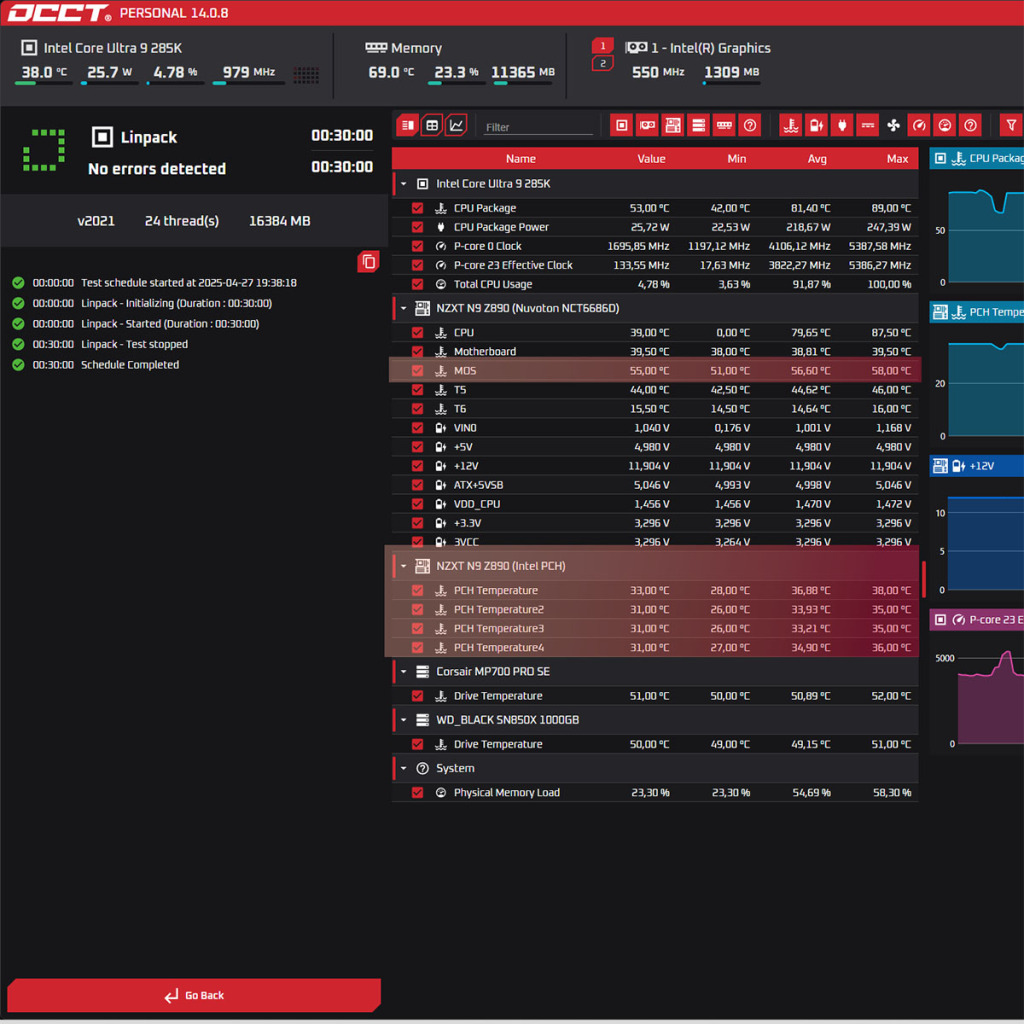
Task: Toggle the other sensor types filter
Action: [970, 125]
